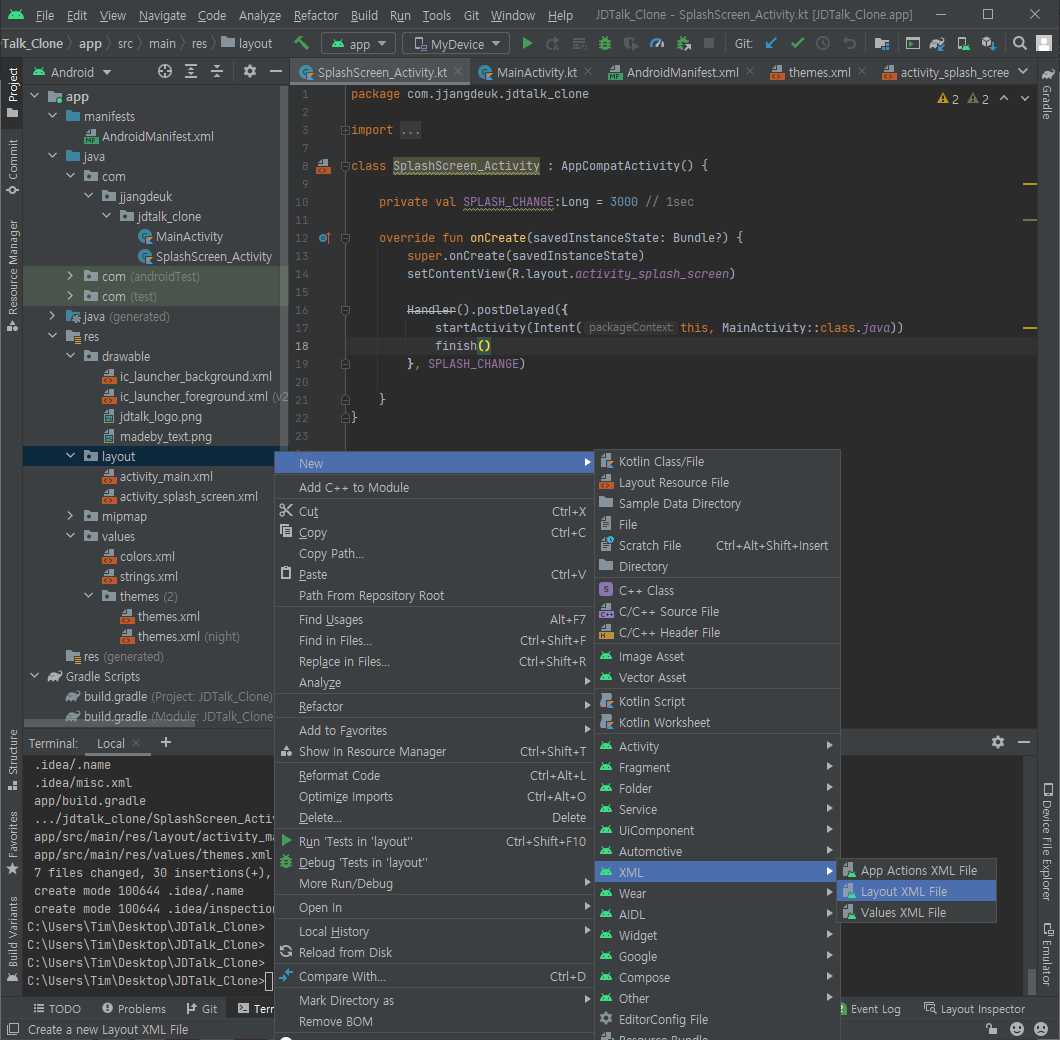Click the Debug app bug icon
This screenshot has width=1060, height=1040.
pyautogui.click(x=605, y=43)
